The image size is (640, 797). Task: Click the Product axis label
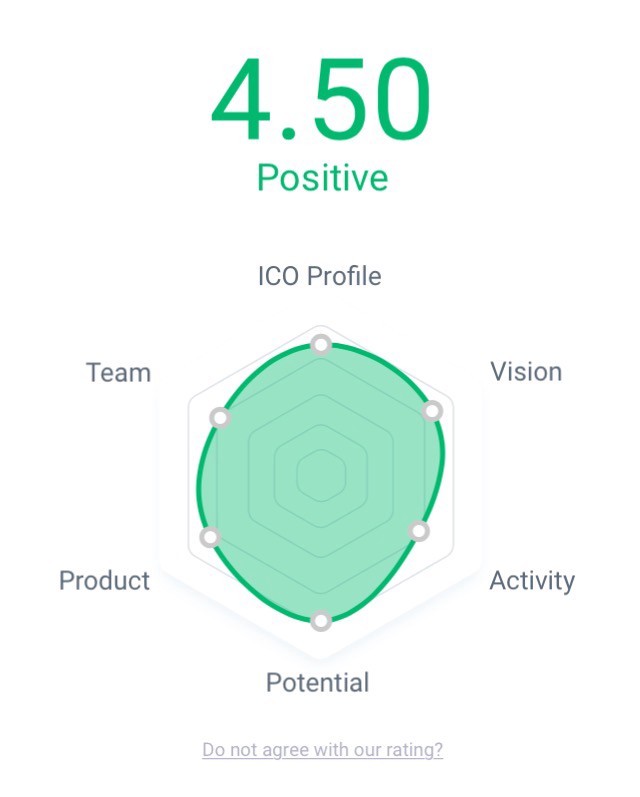point(104,581)
